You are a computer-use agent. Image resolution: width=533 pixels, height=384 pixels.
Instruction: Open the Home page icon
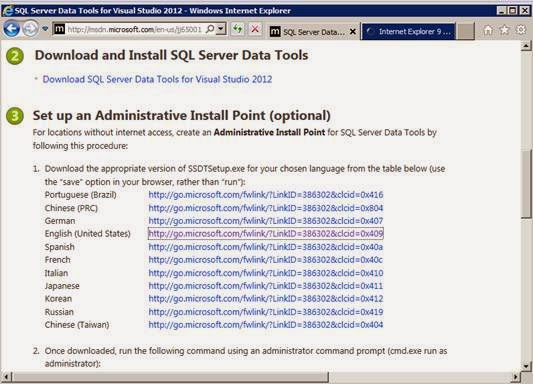[488, 31]
